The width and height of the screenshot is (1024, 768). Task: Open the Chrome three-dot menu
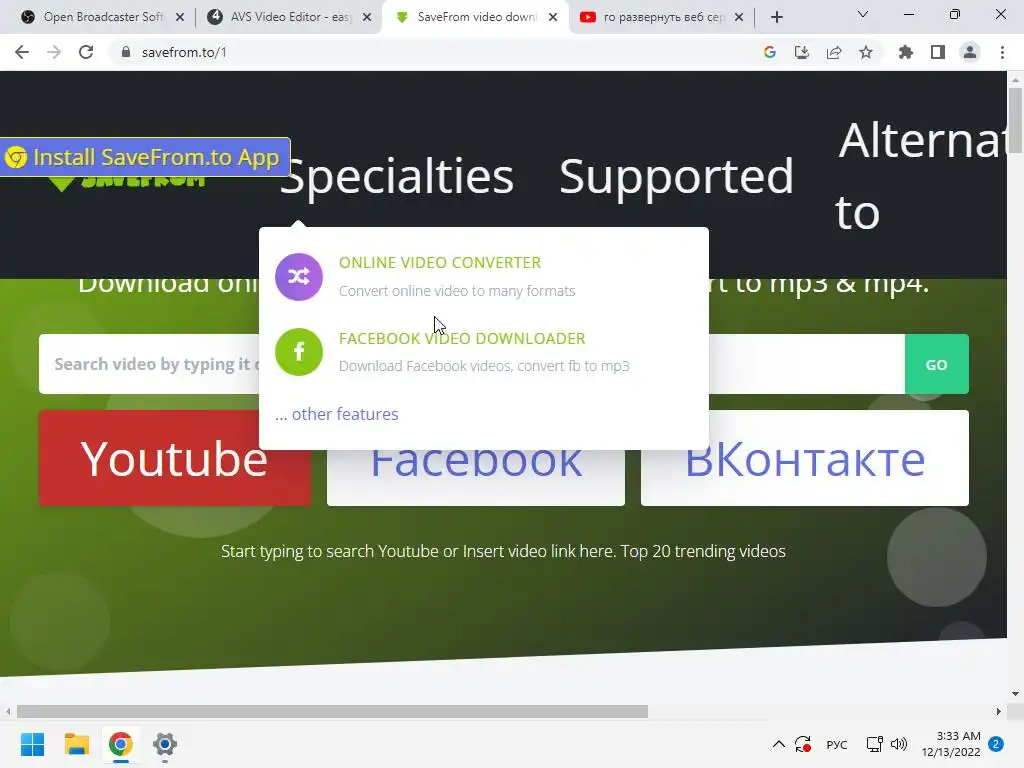(x=1002, y=52)
